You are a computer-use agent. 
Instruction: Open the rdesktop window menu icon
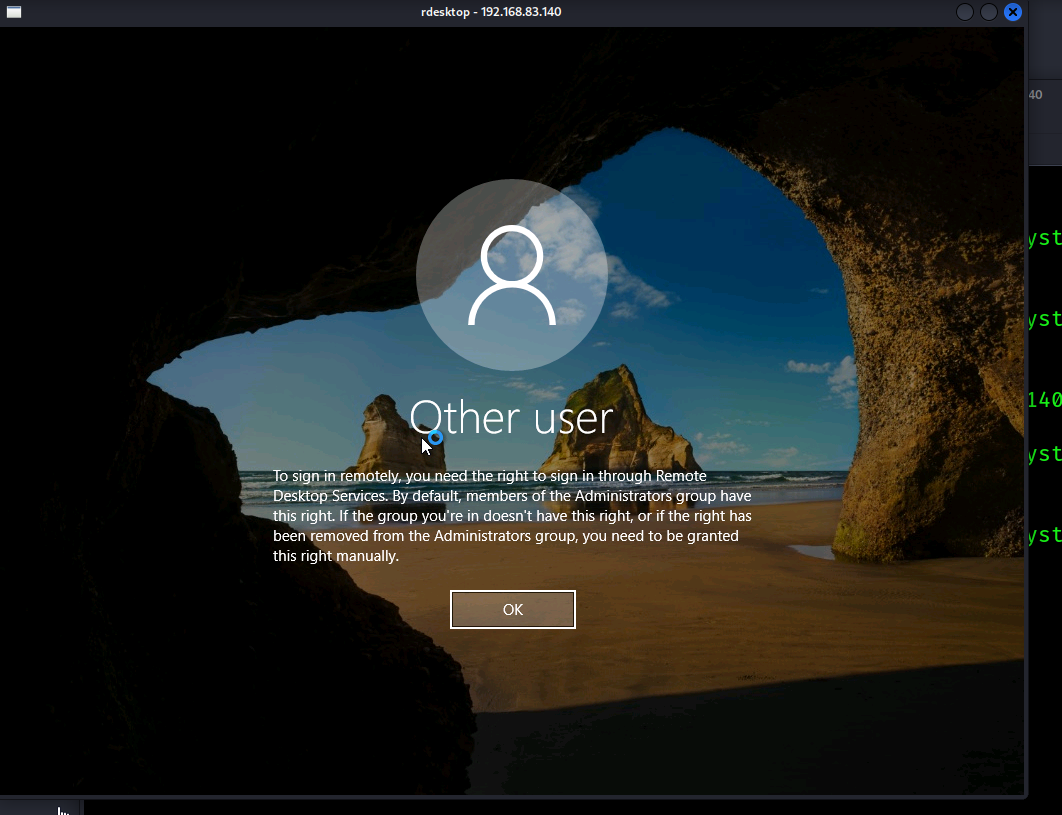click(x=14, y=12)
